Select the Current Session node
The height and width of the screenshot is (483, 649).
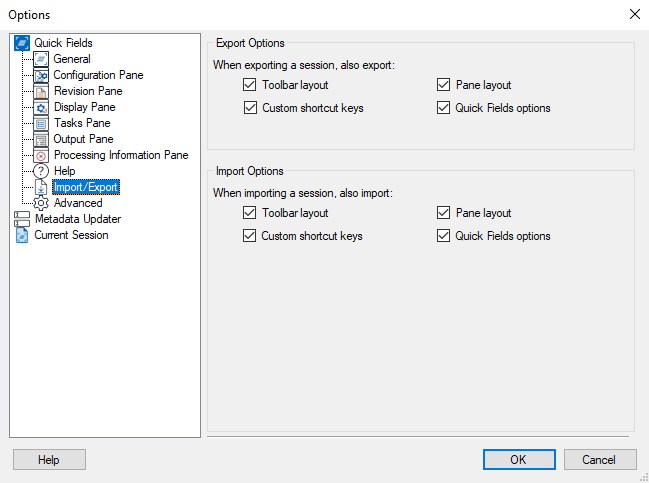[x=71, y=235]
